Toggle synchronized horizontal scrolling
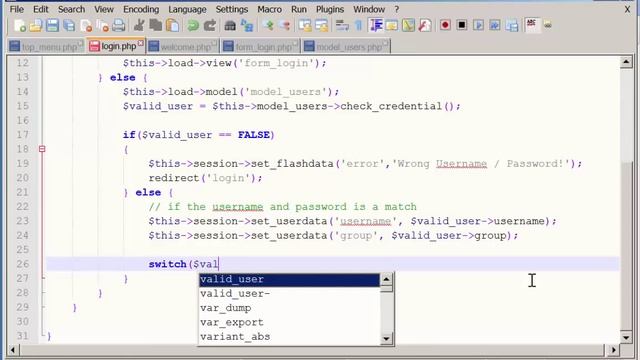Viewport: 640px width, 360px height. pyautogui.click(x=321, y=26)
